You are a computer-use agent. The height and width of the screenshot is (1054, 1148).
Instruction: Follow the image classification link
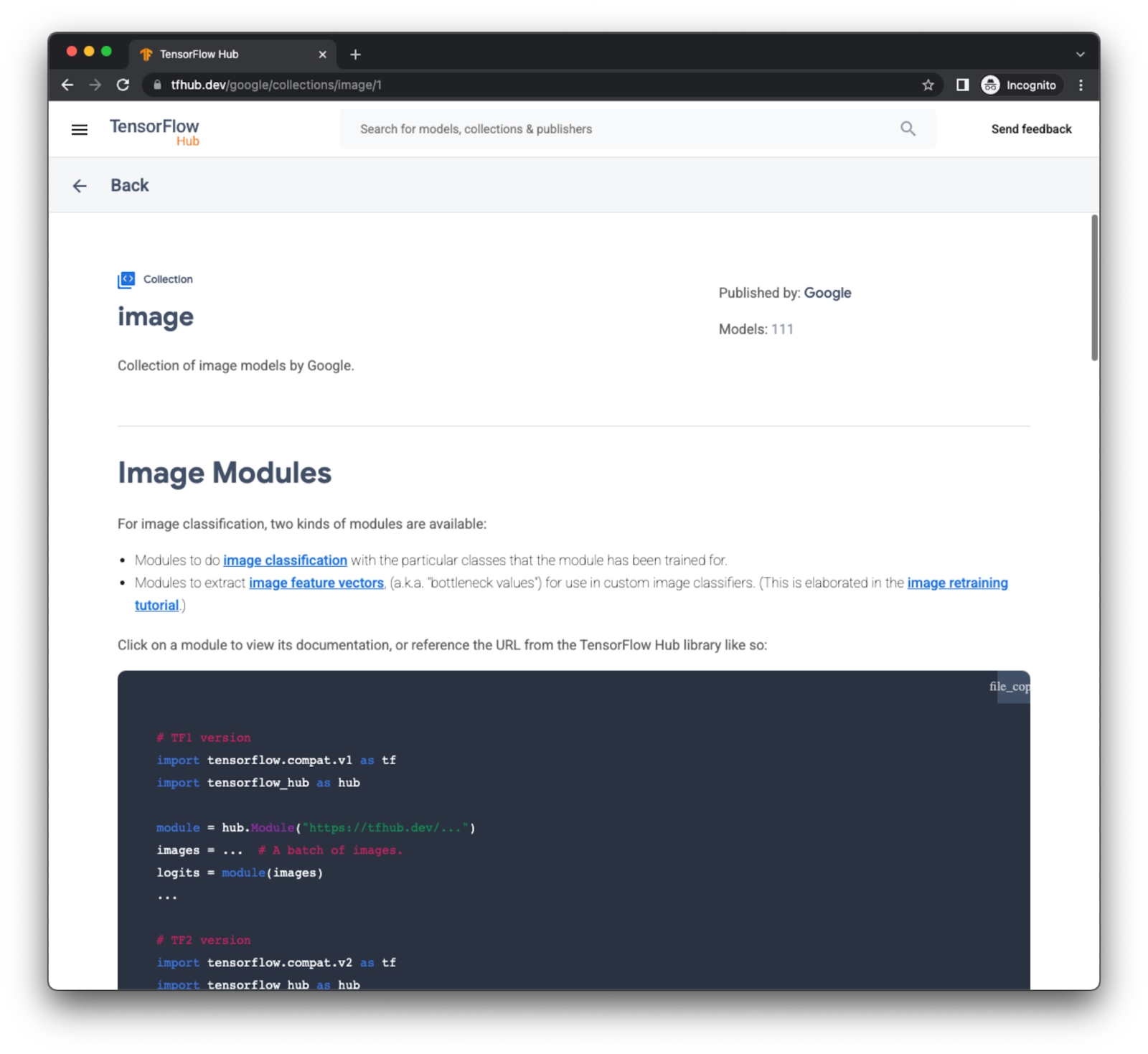point(285,560)
